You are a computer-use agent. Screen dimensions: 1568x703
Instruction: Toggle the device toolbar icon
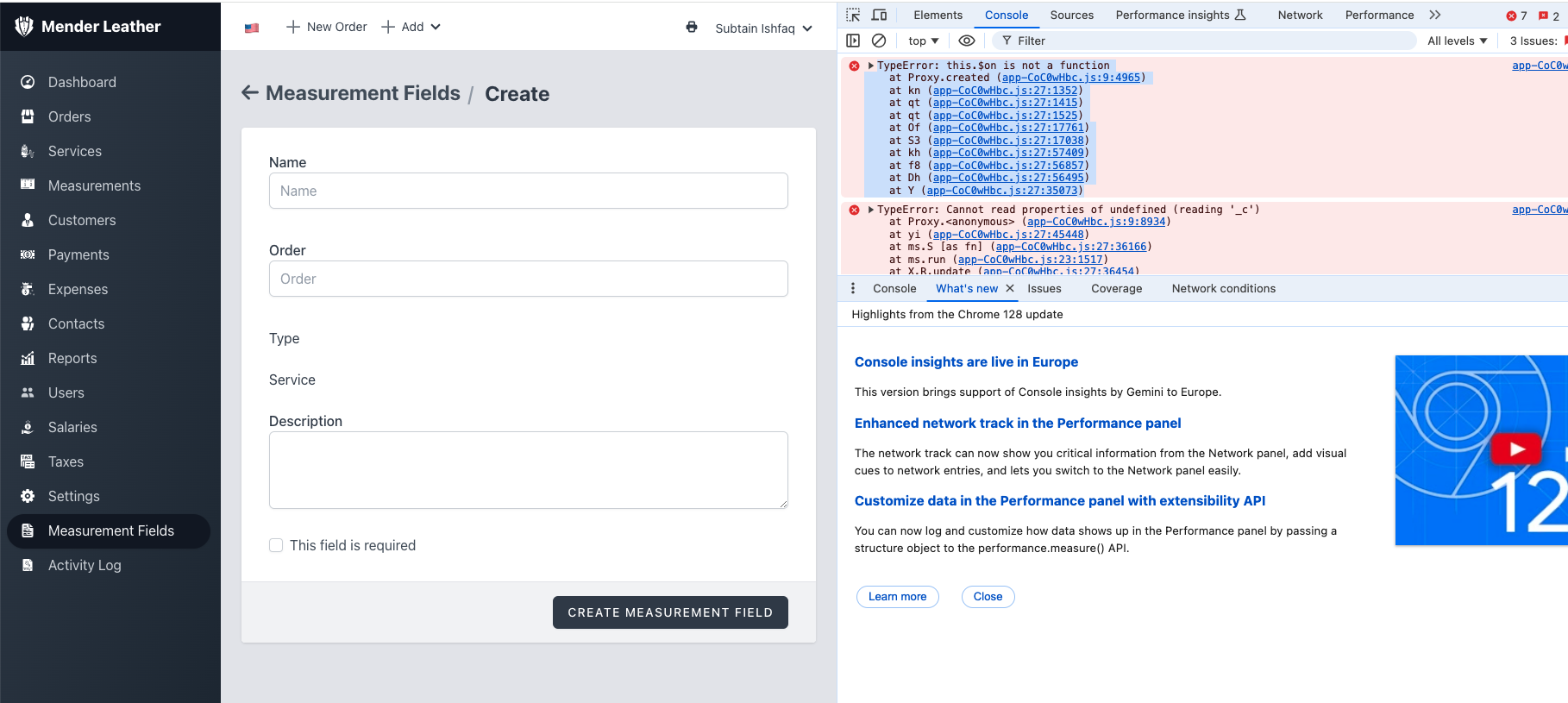879,15
